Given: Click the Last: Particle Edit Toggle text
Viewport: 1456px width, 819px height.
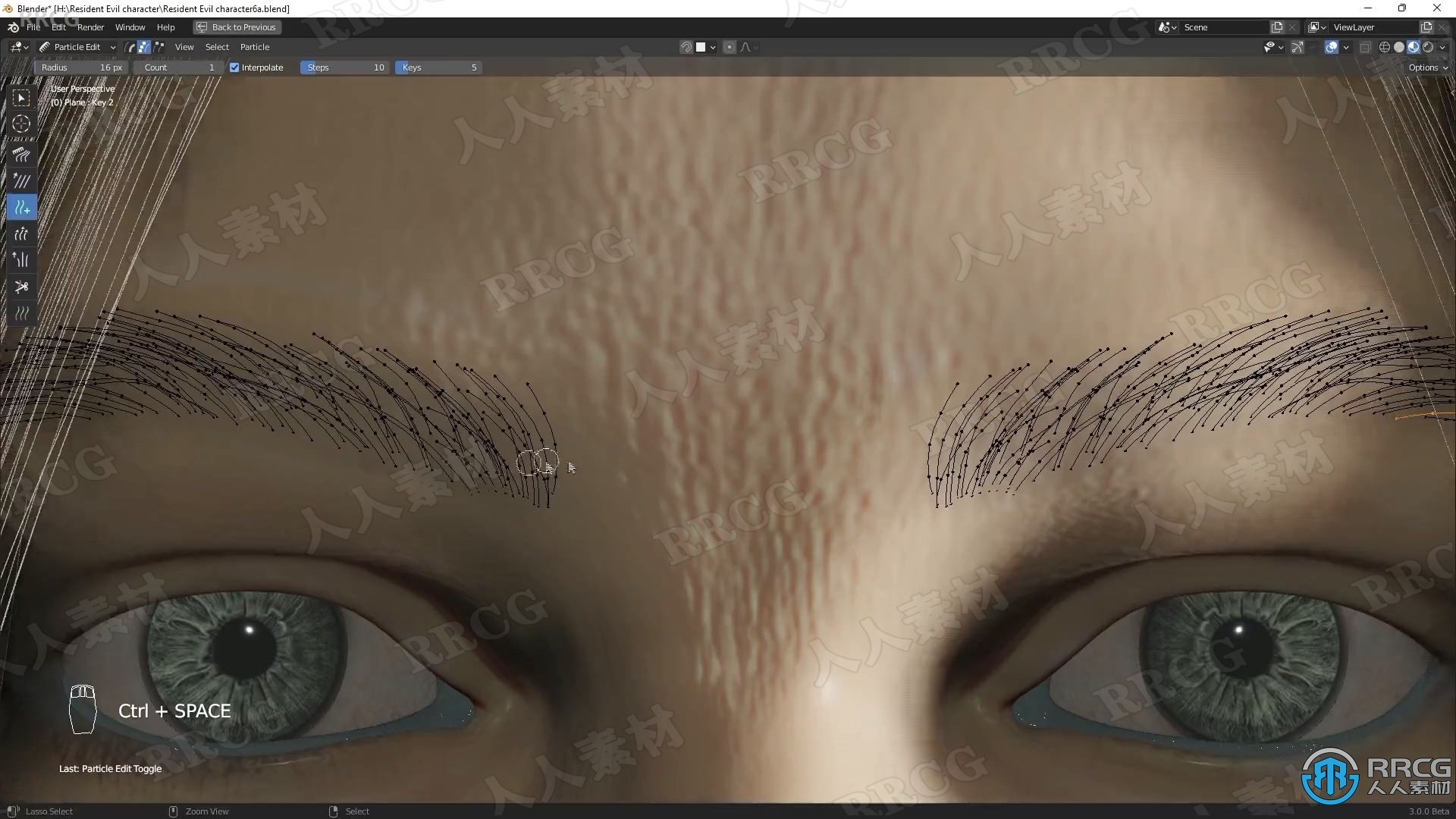Looking at the screenshot, I should (x=111, y=768).
